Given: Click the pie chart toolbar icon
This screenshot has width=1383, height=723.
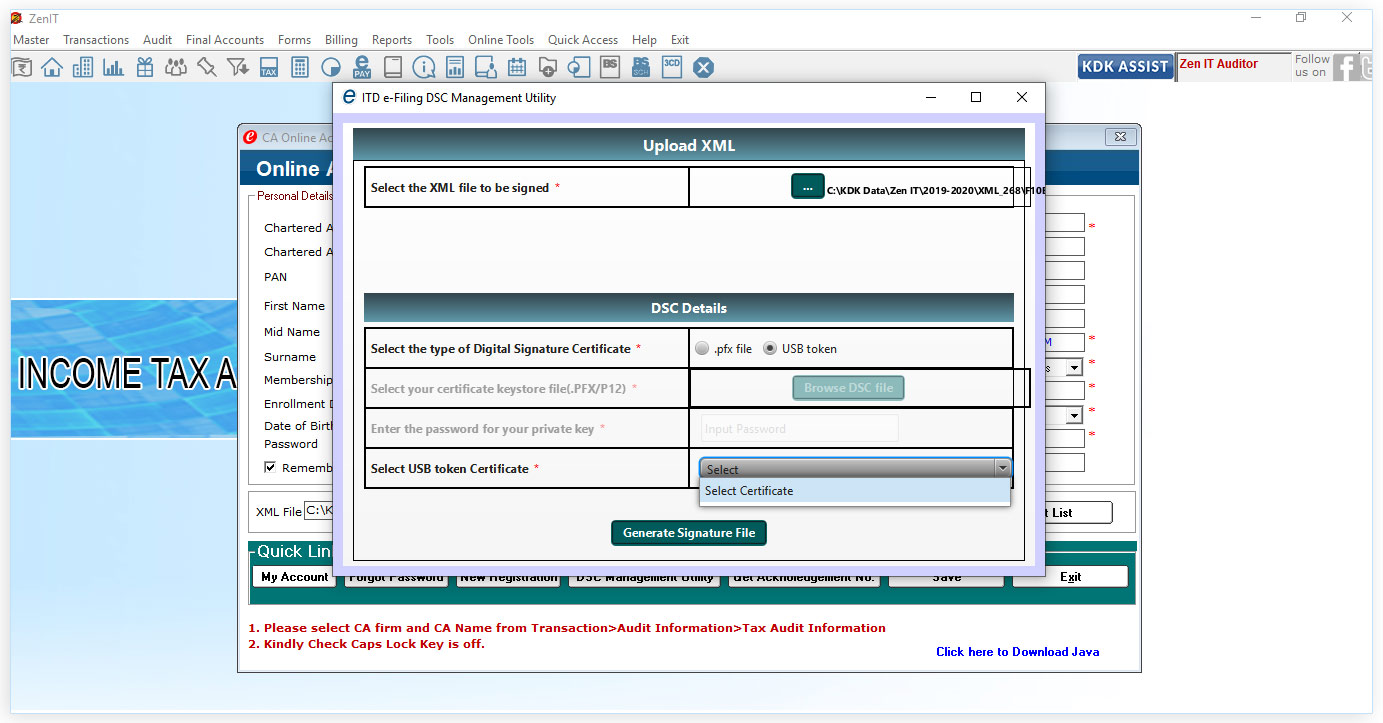Looking at the screenshot, I should pos(331,67).
